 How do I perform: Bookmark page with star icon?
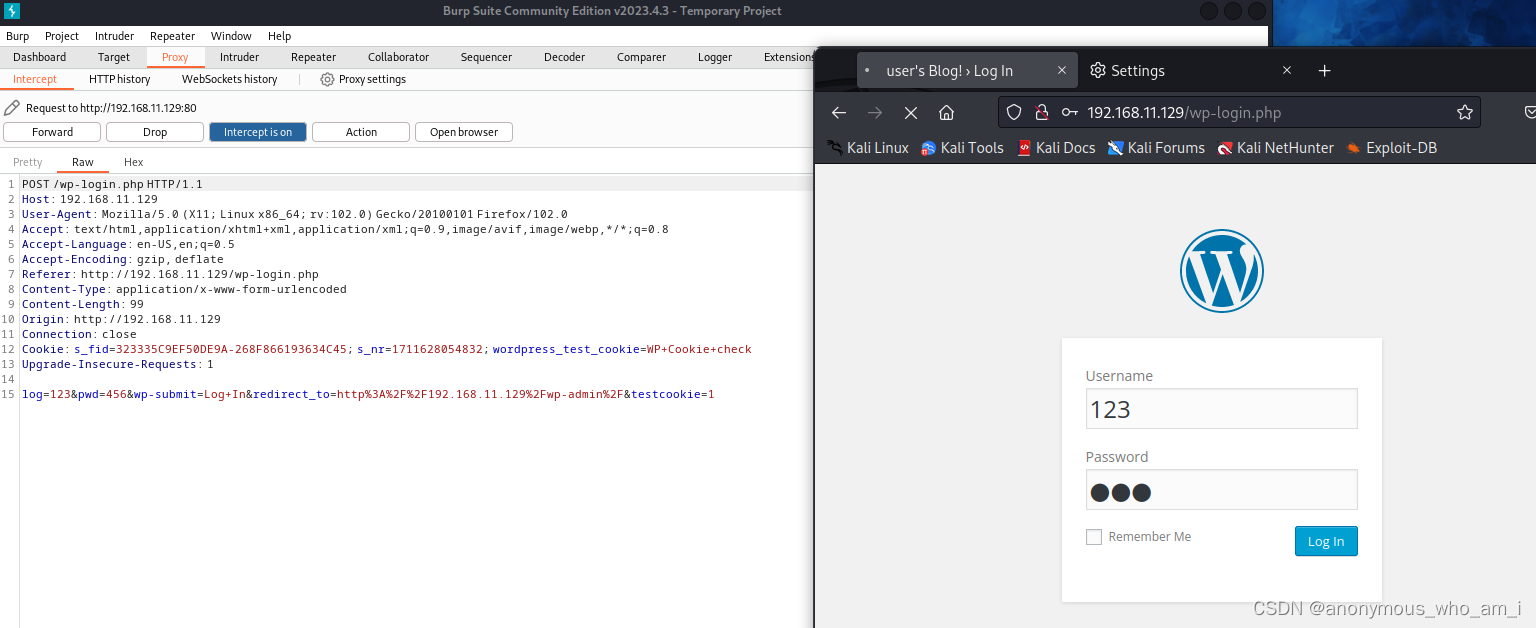coord(1465,113)
